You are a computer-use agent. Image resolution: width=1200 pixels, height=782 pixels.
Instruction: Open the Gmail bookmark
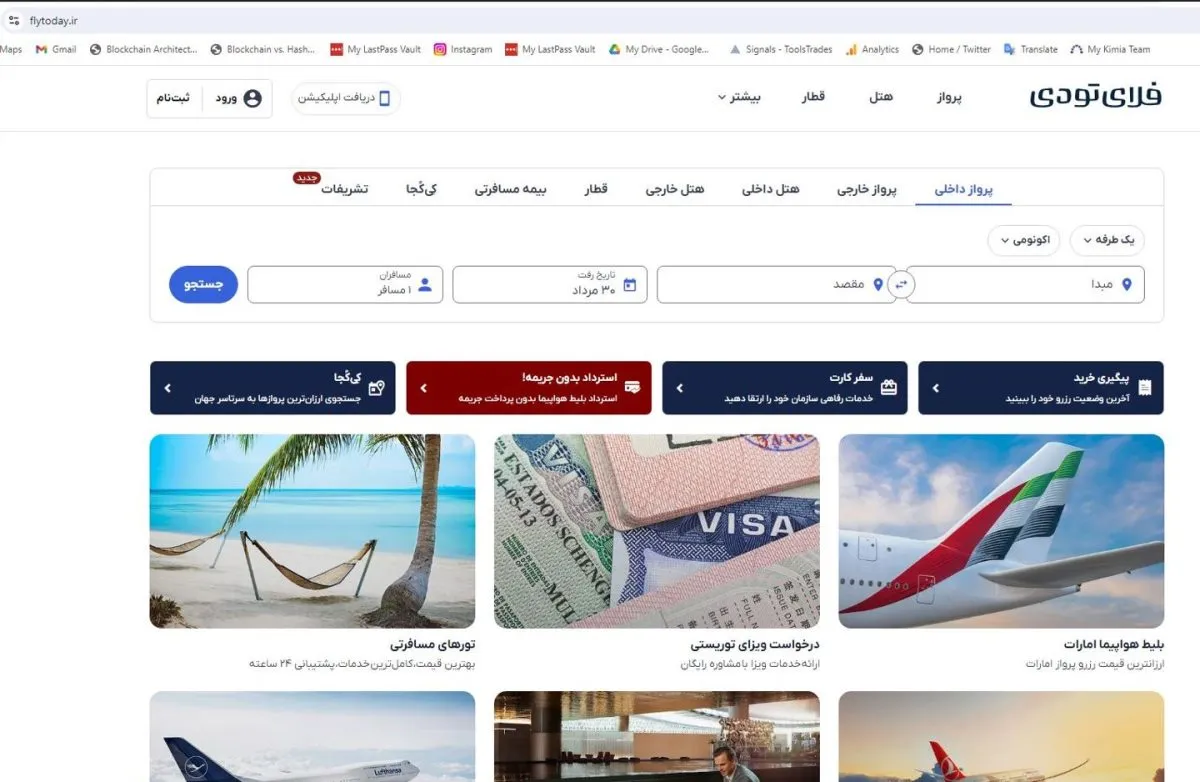pos(56,49)
